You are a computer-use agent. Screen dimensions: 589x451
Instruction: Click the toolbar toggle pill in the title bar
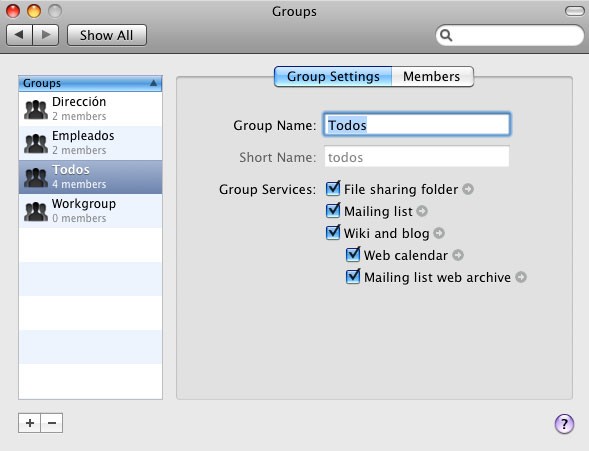[x=575, y=11]
